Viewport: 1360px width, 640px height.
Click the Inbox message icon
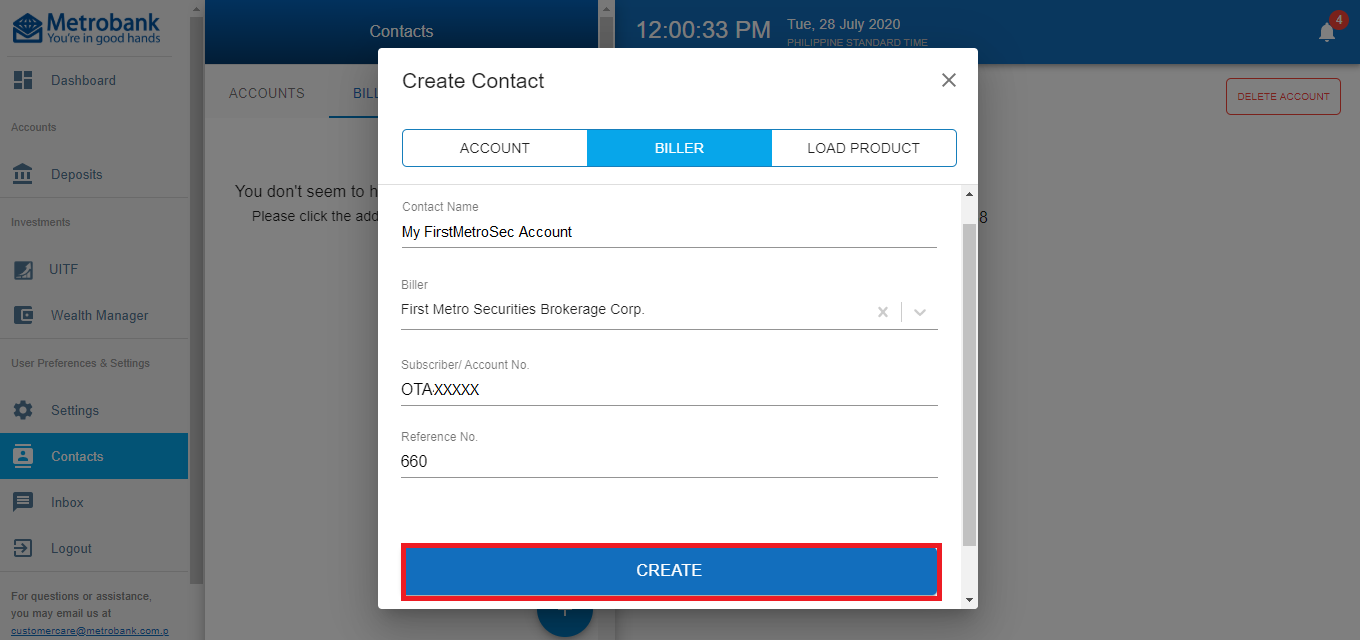(x=23, y=502)
